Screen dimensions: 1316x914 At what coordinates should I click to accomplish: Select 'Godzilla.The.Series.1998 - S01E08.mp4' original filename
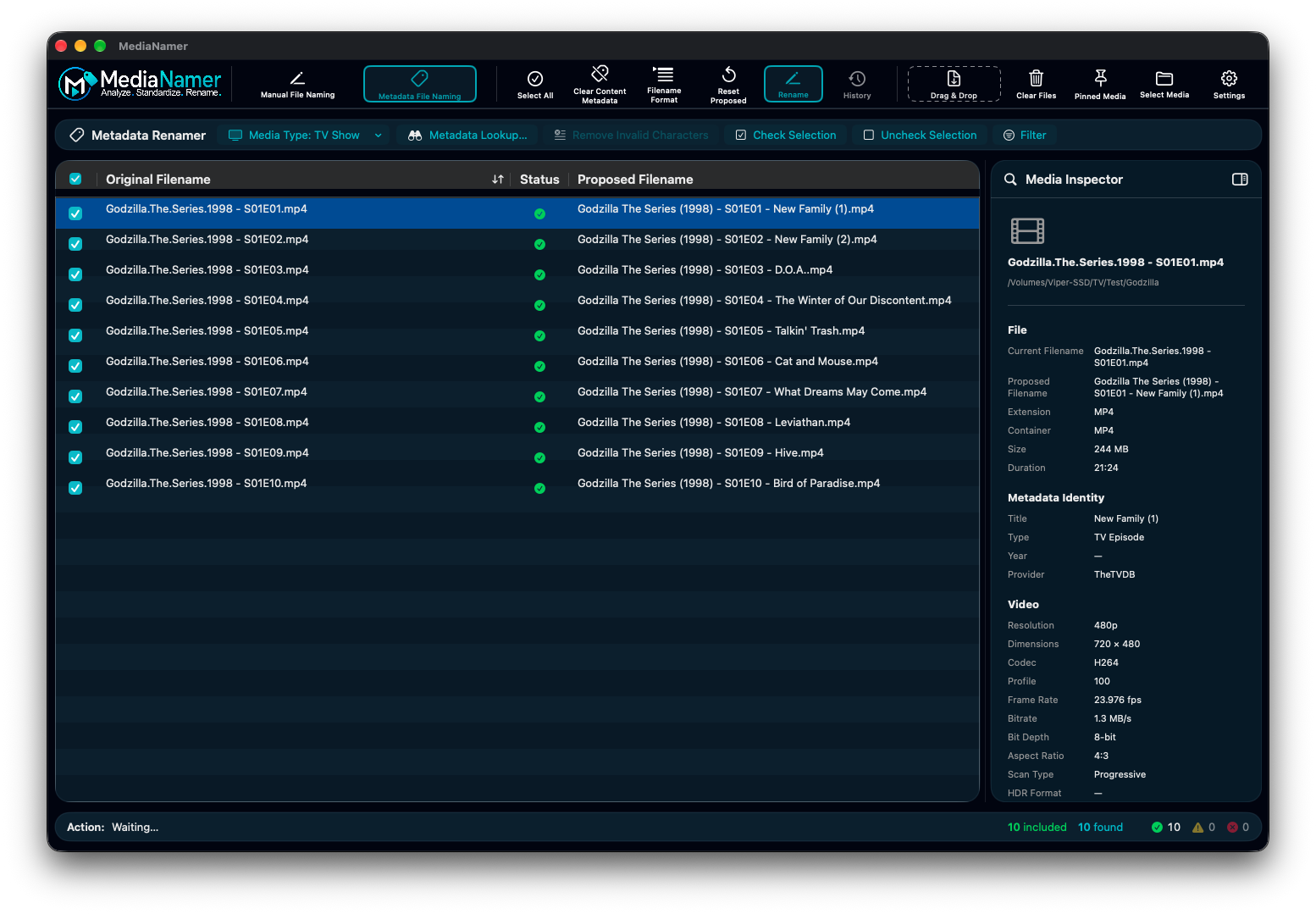[x=207, y=422]
